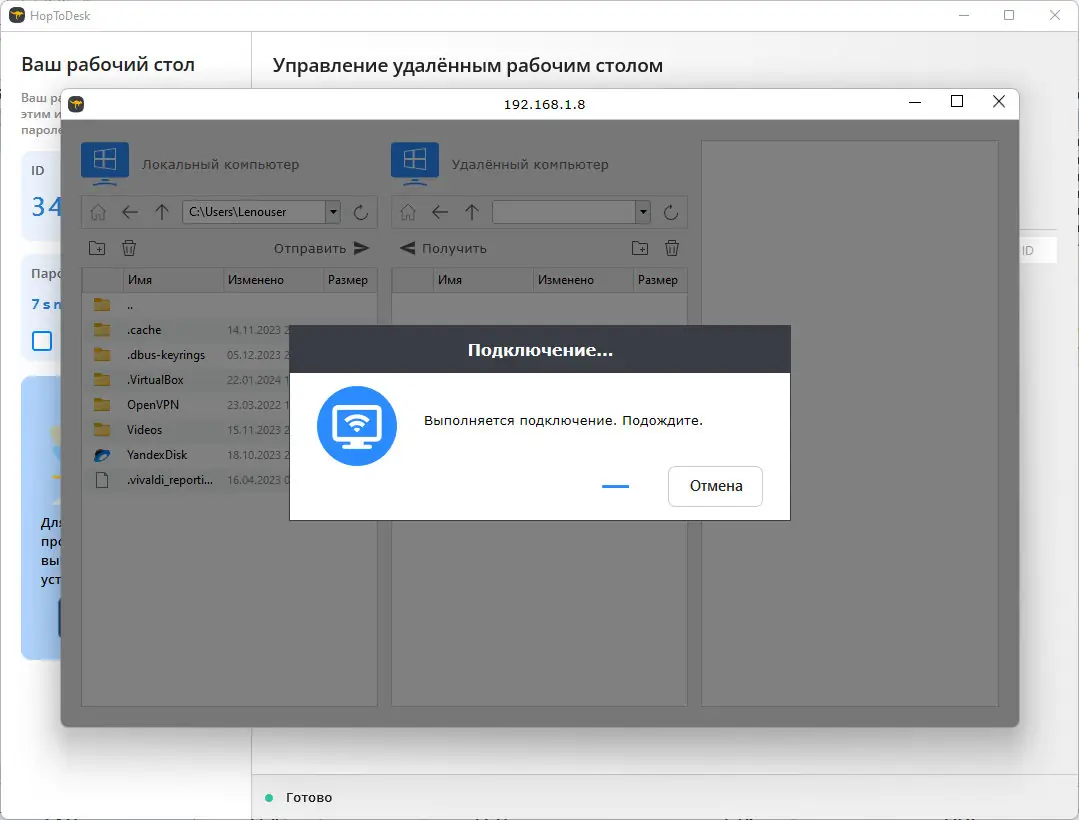Click the back arrow in local panel
Image resolution: width=1079 pixels, height=820 pixels.
coord(131,211)
